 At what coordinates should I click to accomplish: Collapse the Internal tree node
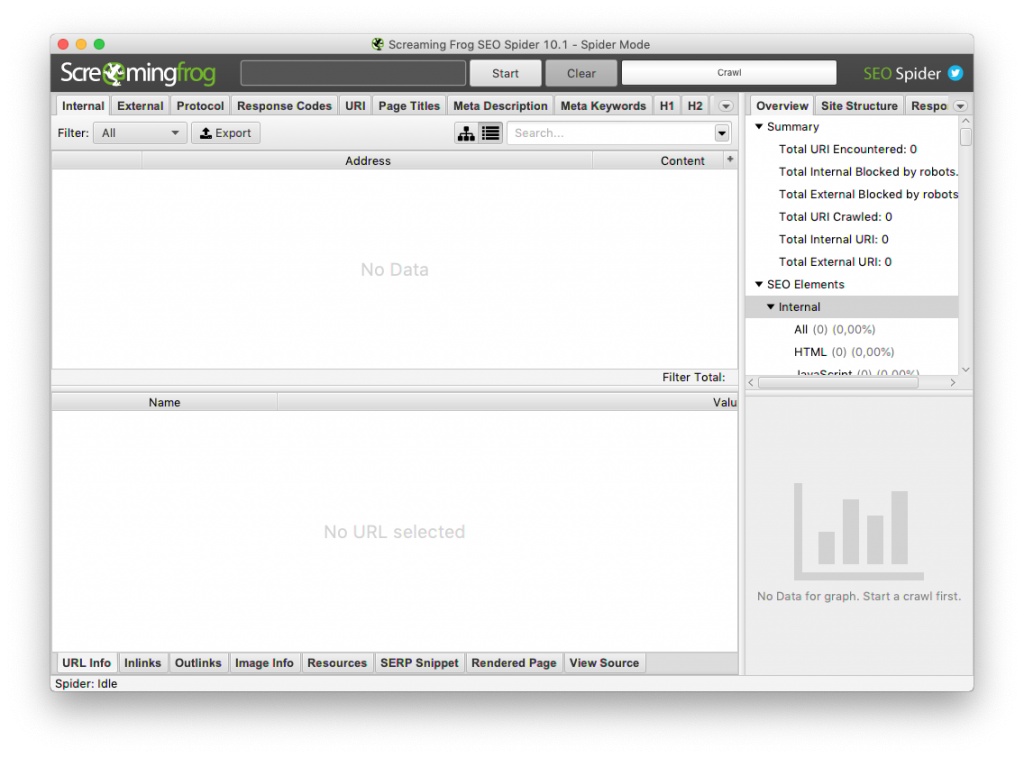pyautogui.click(x=771, y=307)
